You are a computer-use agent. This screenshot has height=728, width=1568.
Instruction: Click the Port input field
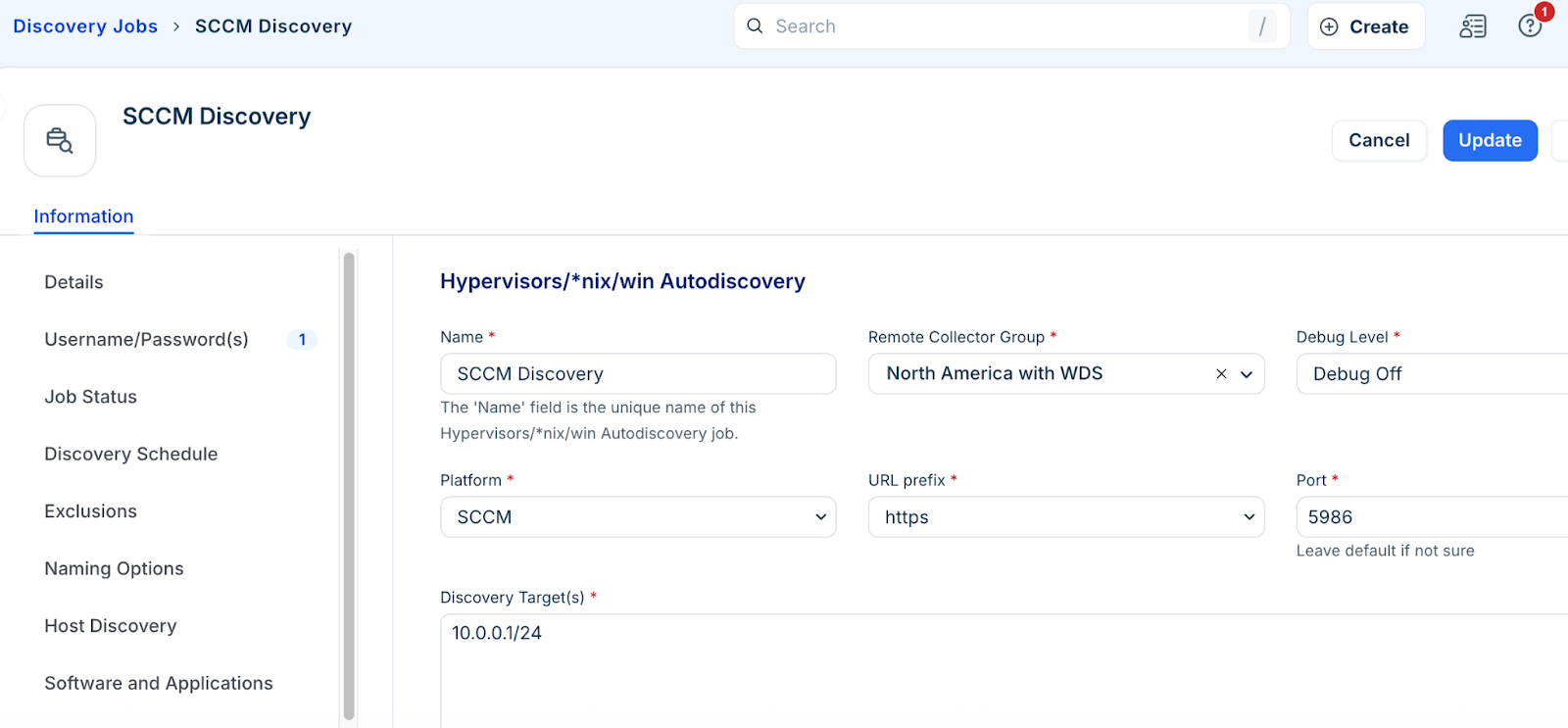[x=1432, y=517]
